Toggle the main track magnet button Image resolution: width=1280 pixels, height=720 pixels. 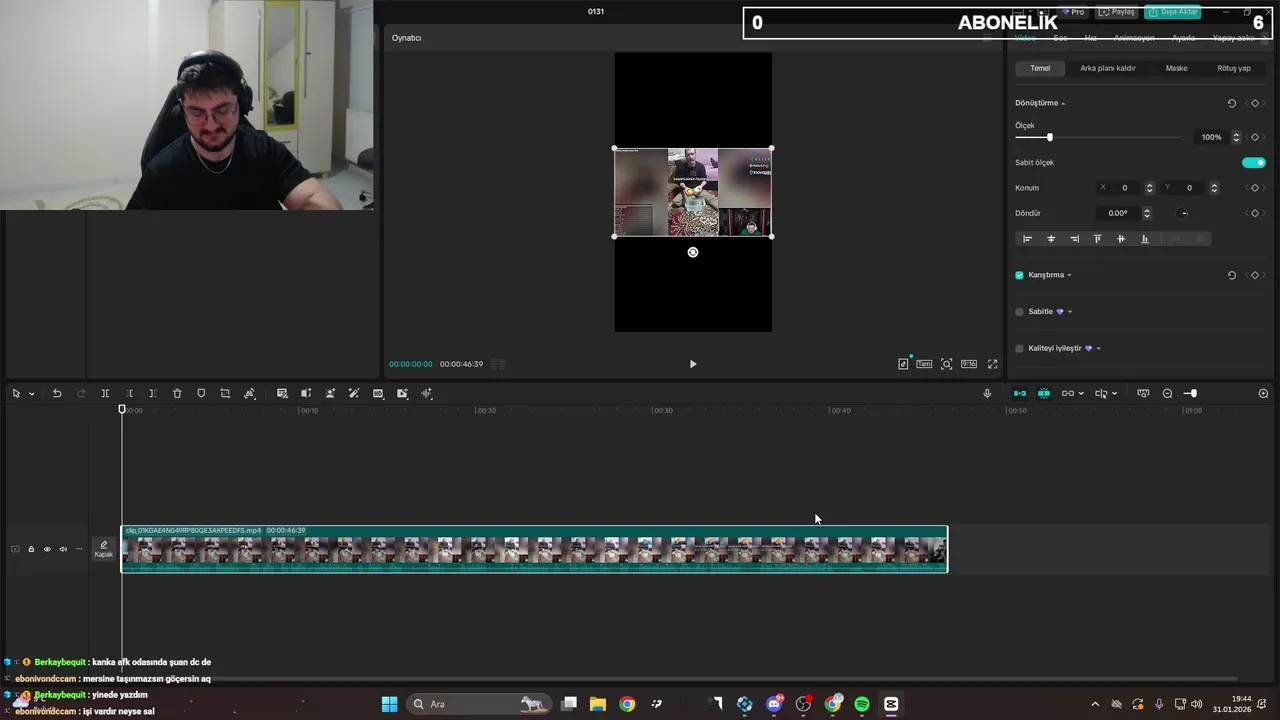coord(1020,394)
